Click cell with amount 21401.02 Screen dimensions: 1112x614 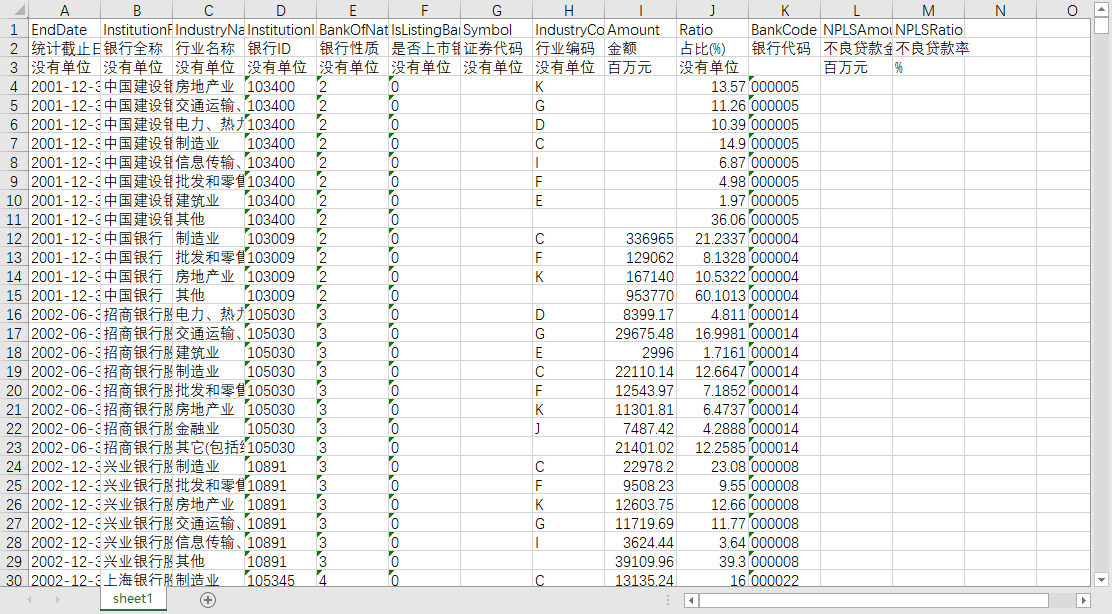640,448
